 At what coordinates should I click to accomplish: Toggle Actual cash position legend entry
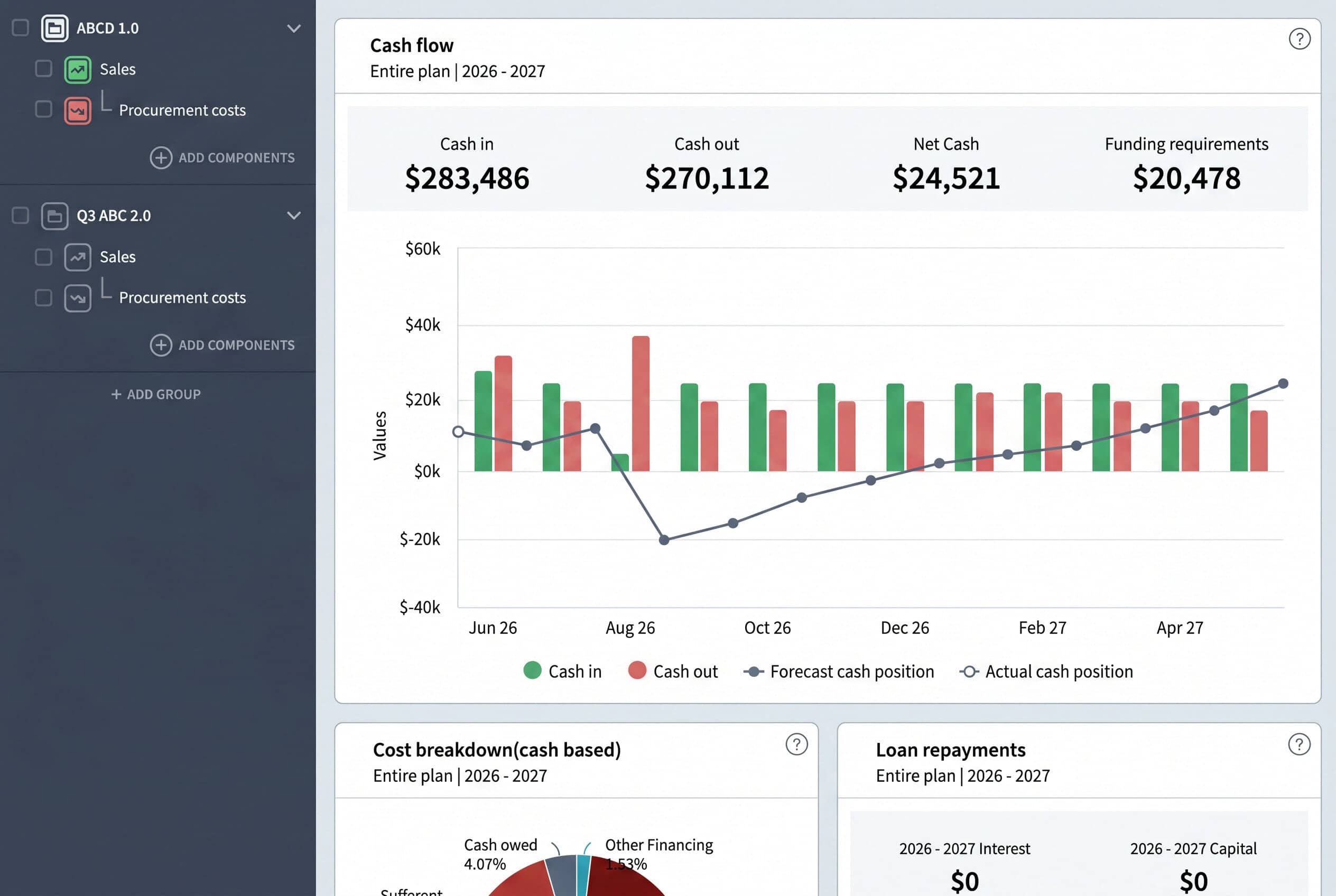pyautogui.click(x=1046, y=671)
